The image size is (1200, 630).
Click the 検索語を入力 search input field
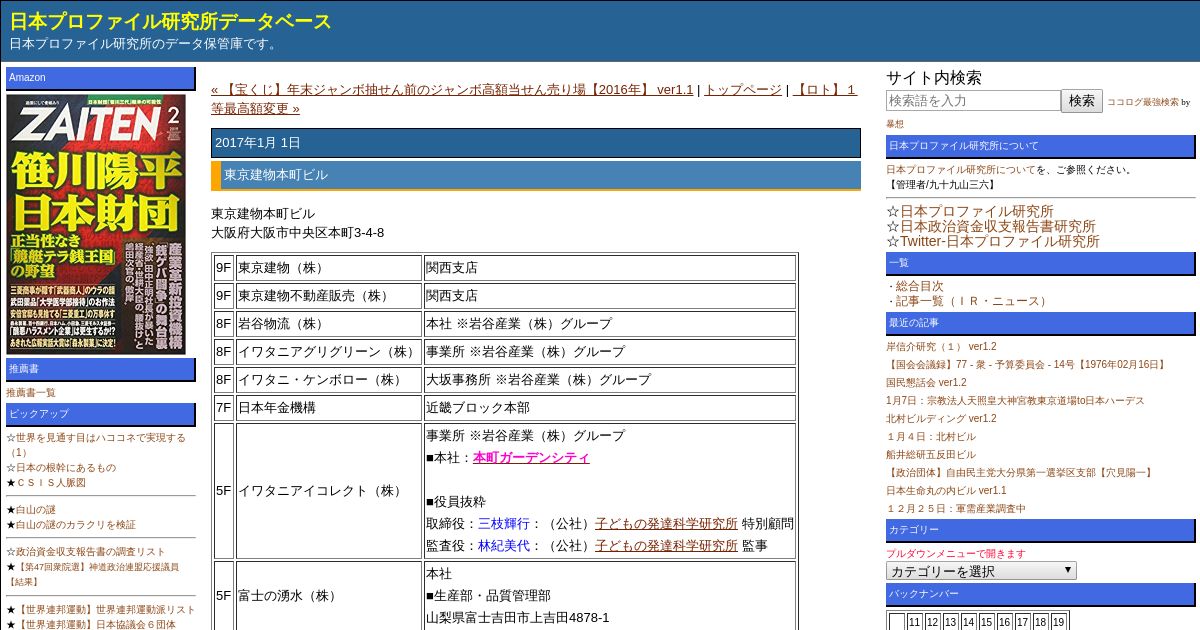point(973,101)
